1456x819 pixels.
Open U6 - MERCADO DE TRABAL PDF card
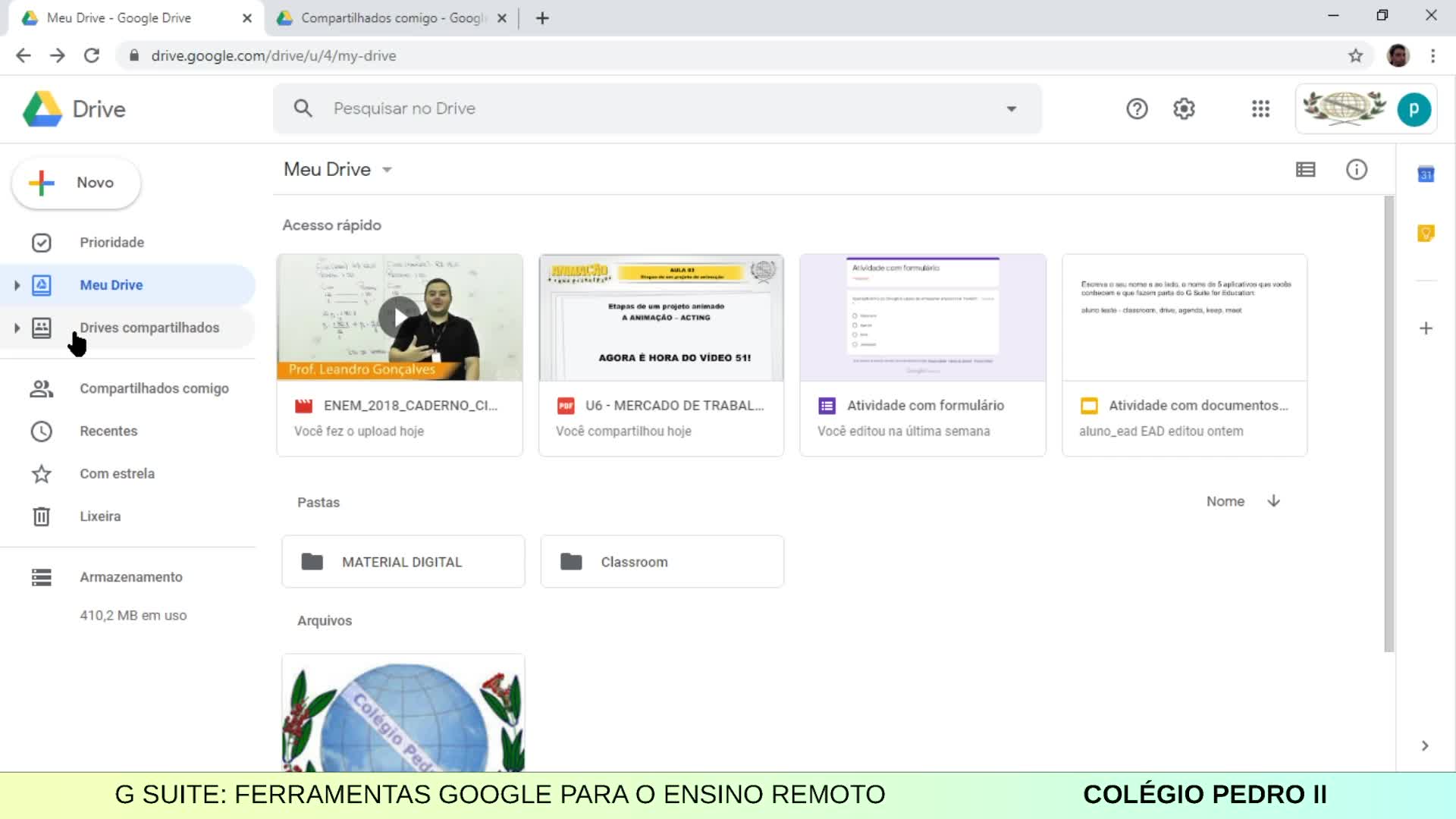pyautogui.click(x=661, y=355)
